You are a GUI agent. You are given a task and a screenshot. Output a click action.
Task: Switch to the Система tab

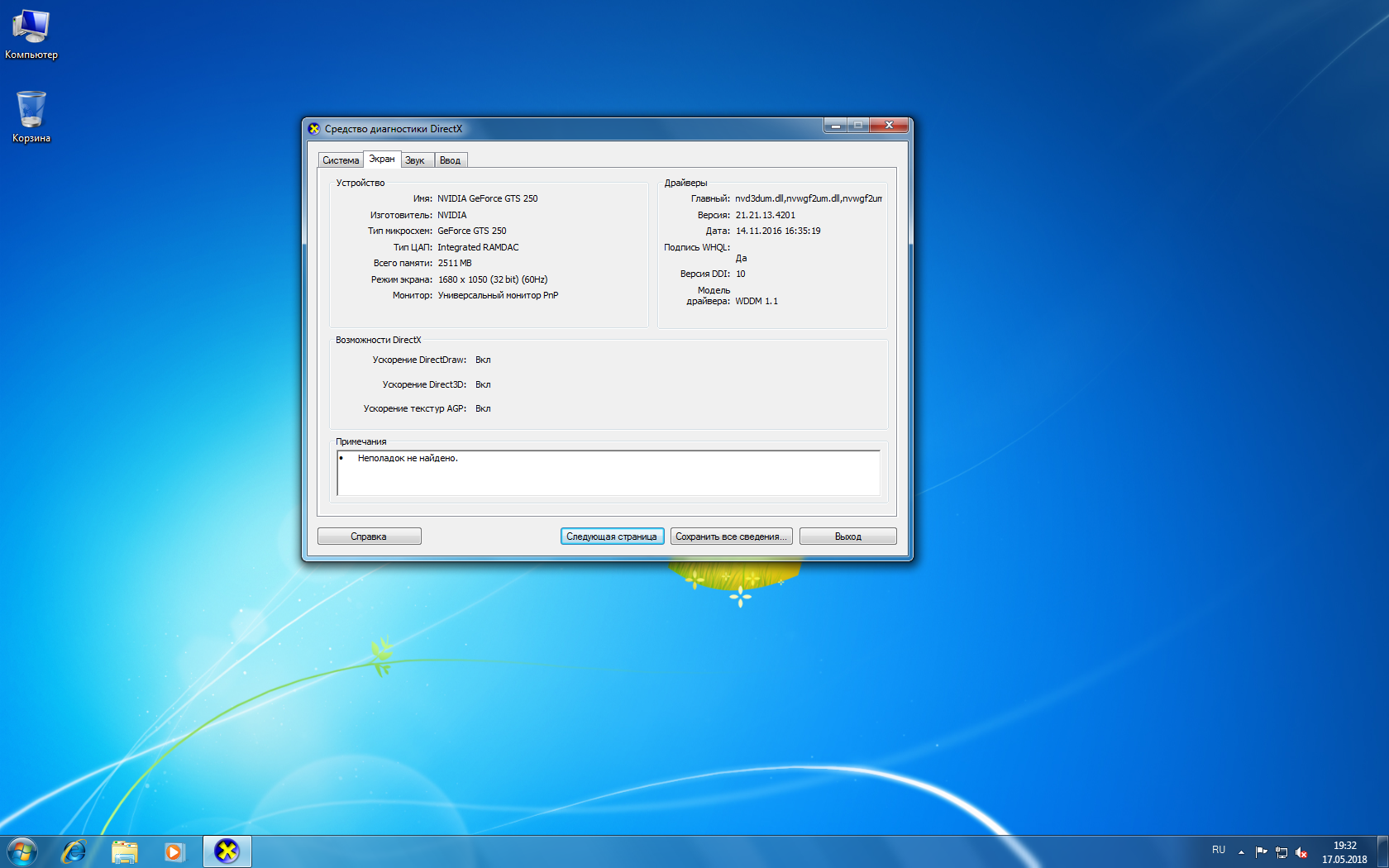[x=341, y=160]
